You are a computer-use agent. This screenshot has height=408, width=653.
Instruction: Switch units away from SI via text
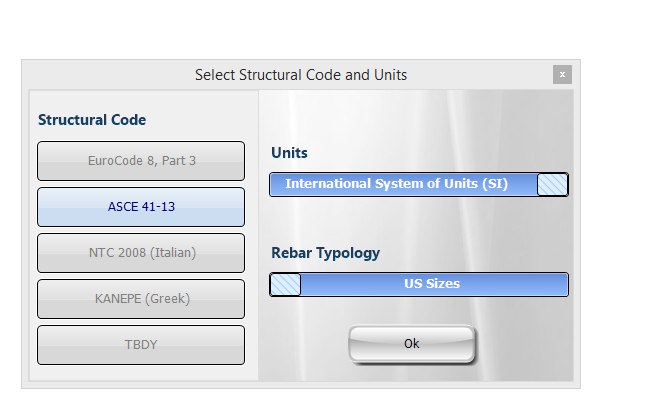pyautogui.click(x=396, y=184)
